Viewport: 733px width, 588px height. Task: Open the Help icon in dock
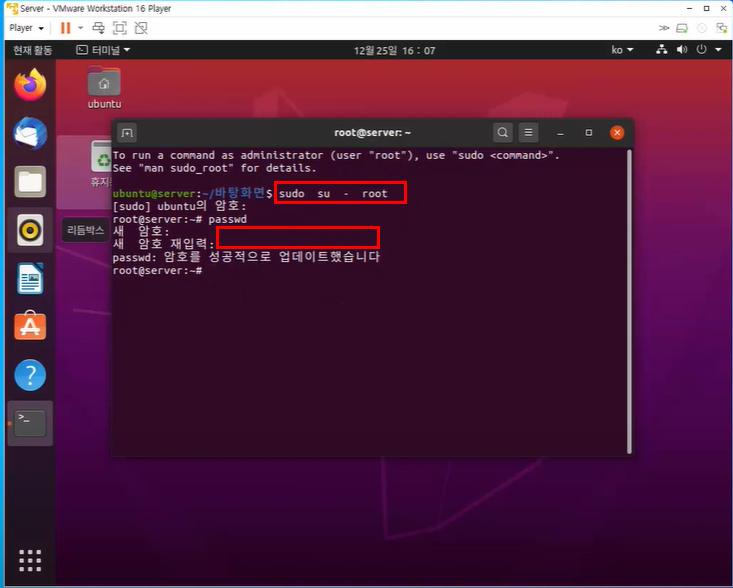click(x=30, y=375)
